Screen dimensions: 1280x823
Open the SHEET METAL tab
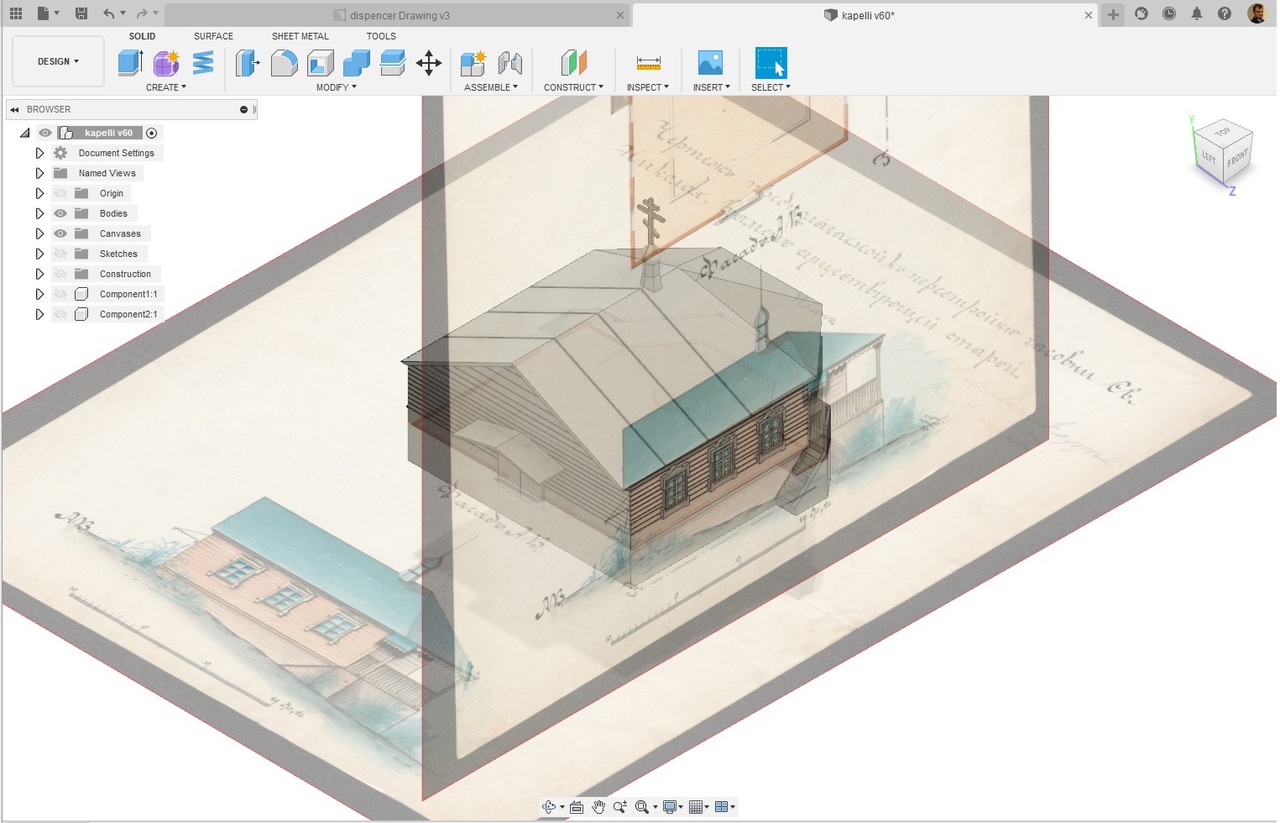pyautogui.click(x=300, y=36)
